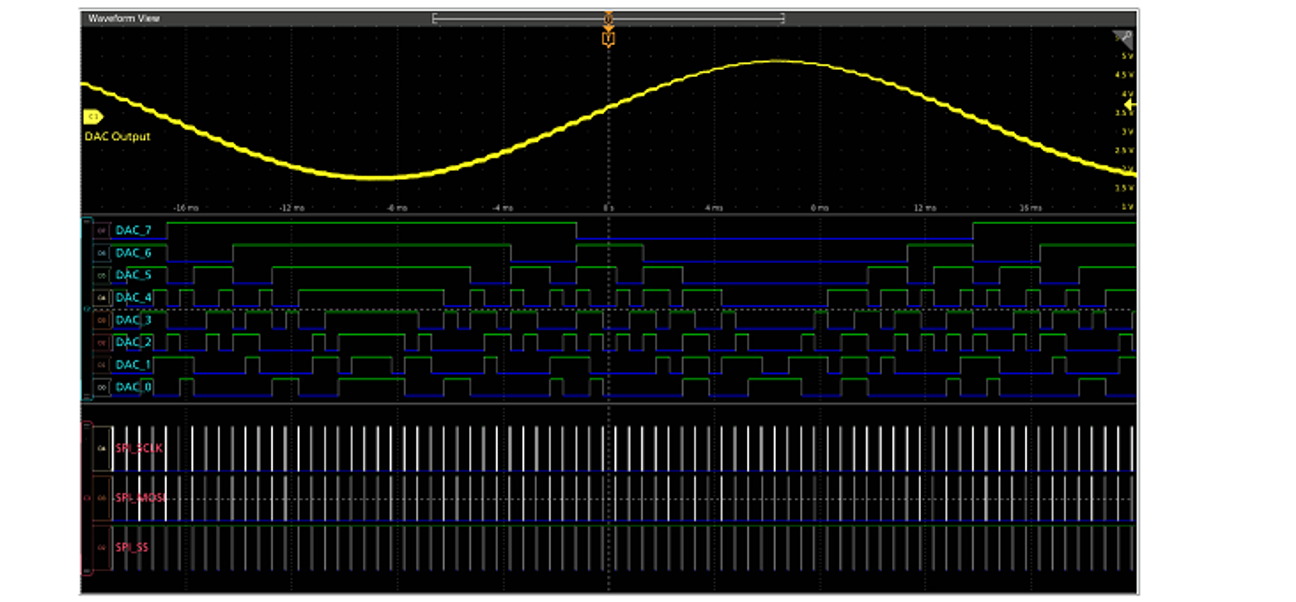Click the waveform record overview bar
1296x602 pixels.
pos(608,18)
